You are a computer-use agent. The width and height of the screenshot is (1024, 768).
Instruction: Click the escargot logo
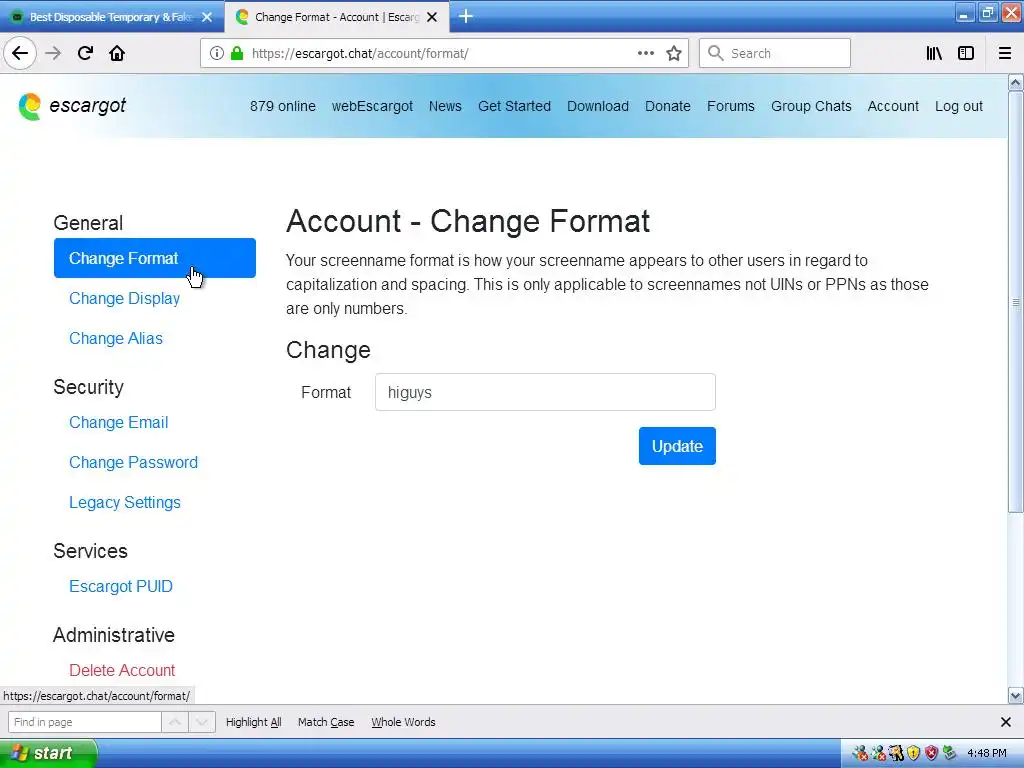pyautogui.click(x=72, y=106)
